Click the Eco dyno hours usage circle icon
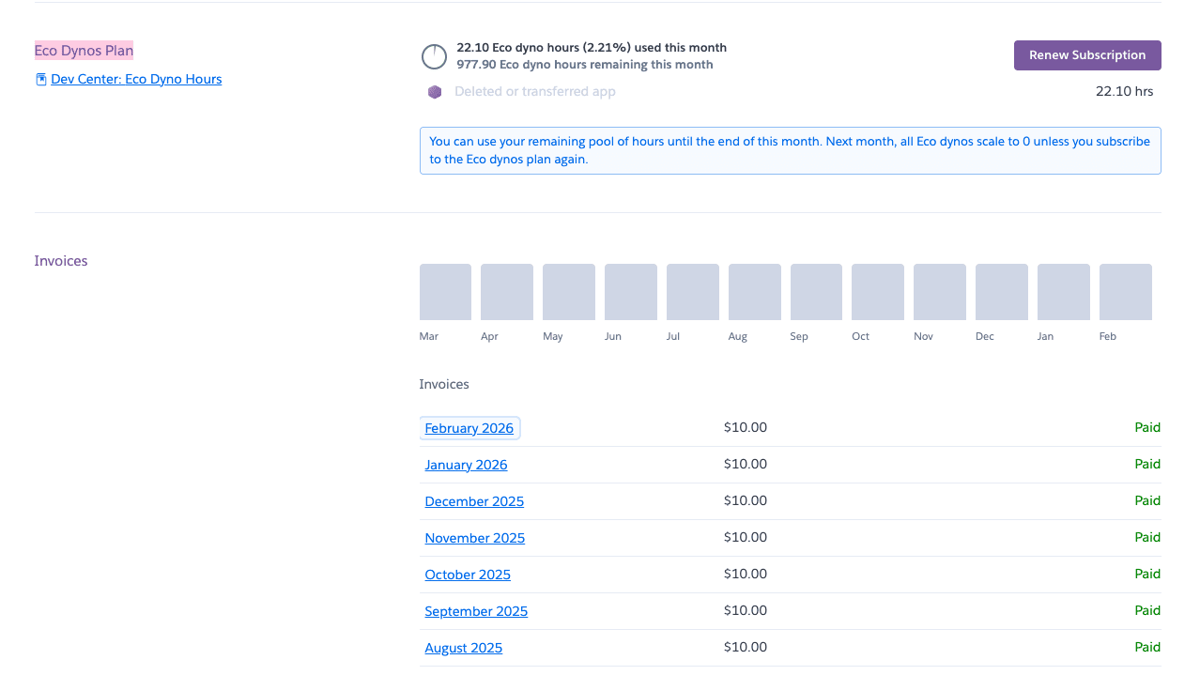The image size is (1200, 675). coord(434,56)
